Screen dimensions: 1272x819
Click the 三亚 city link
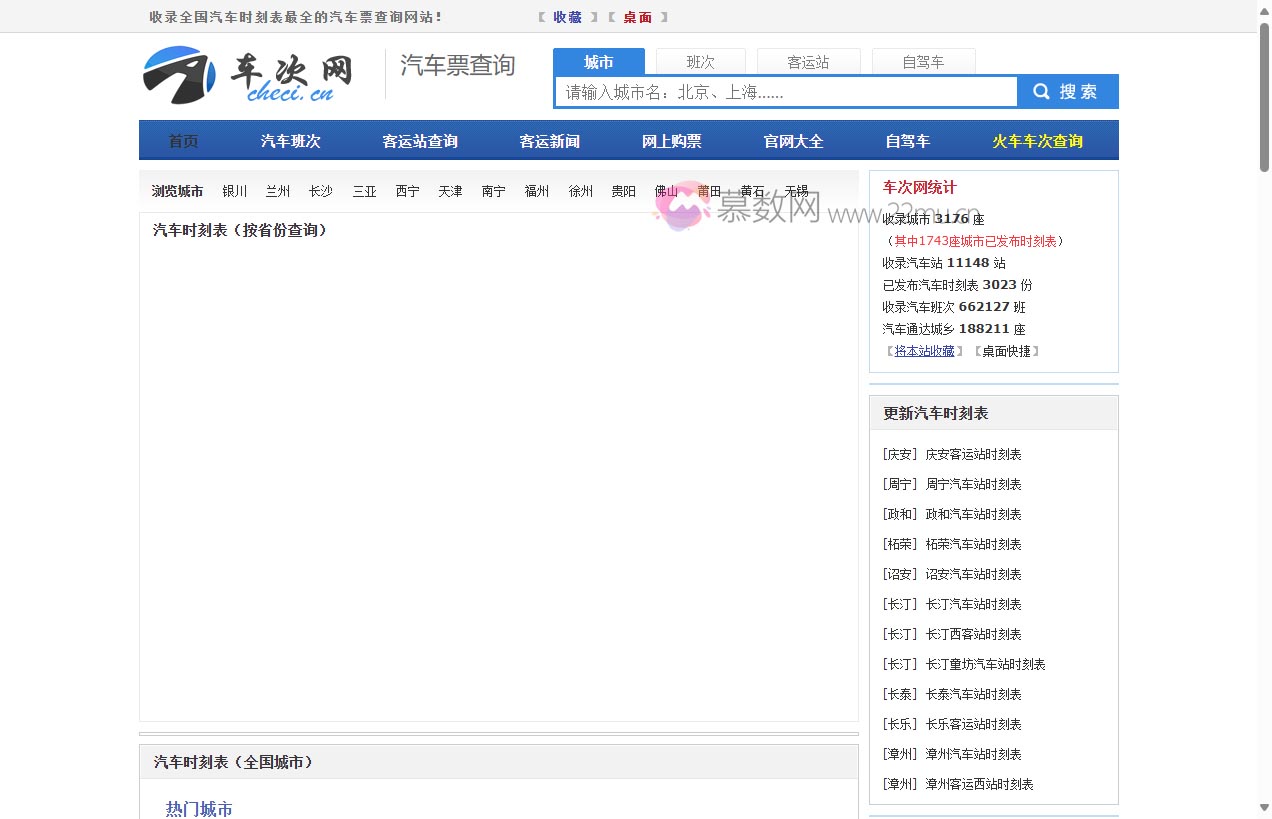[x=364, y=191]
